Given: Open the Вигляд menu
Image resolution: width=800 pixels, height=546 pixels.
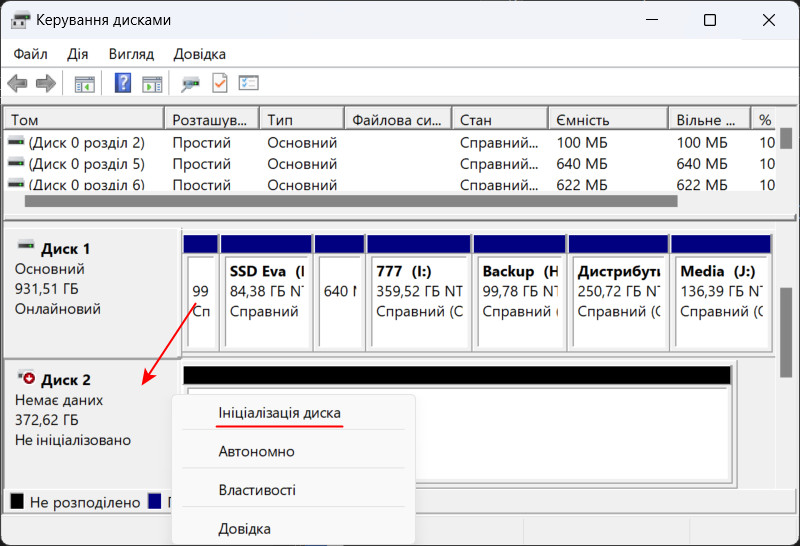Looking at the screenshot, I should point(131,54).
